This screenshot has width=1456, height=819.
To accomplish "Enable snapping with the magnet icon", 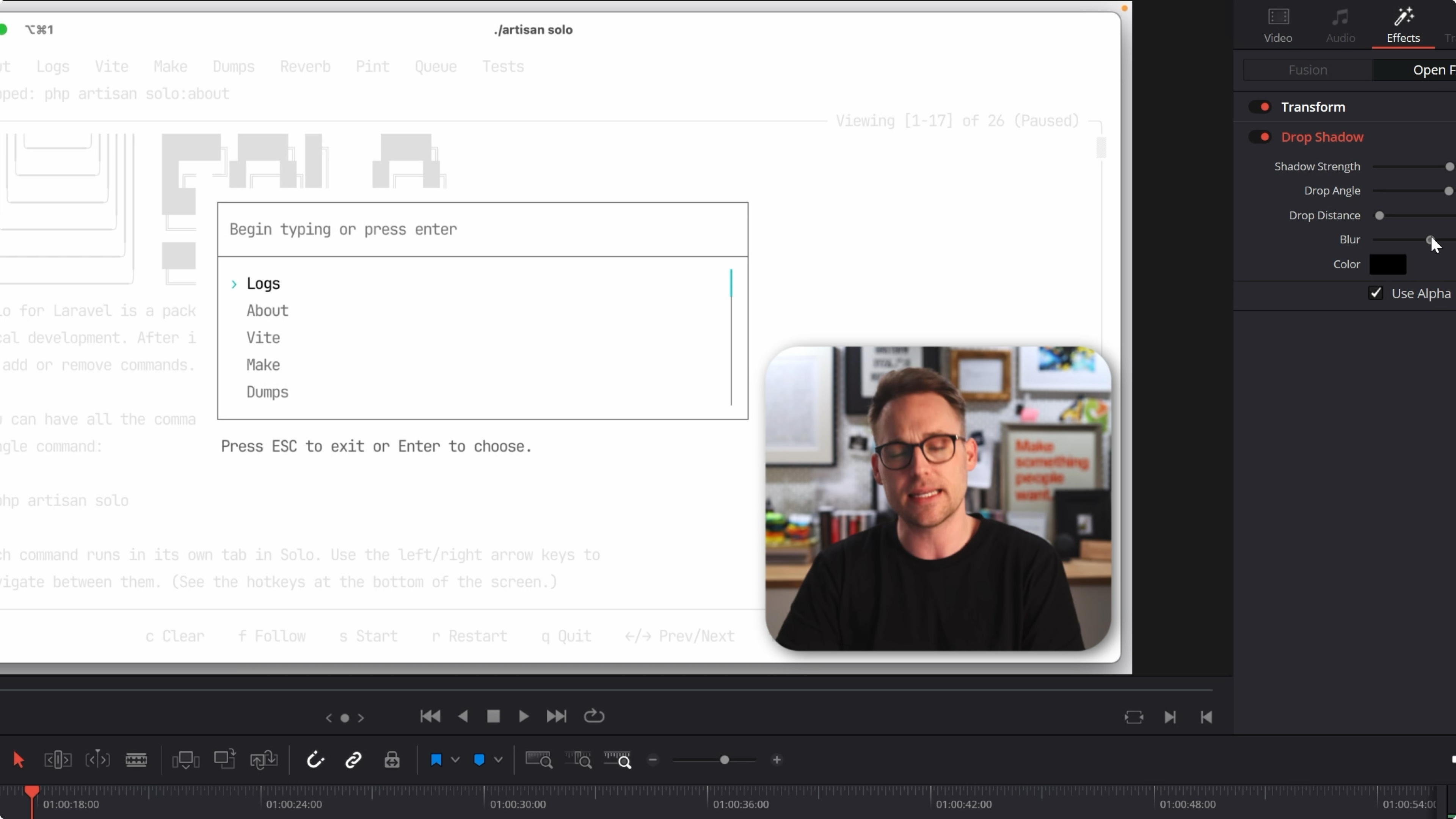I will coord(315,759).
